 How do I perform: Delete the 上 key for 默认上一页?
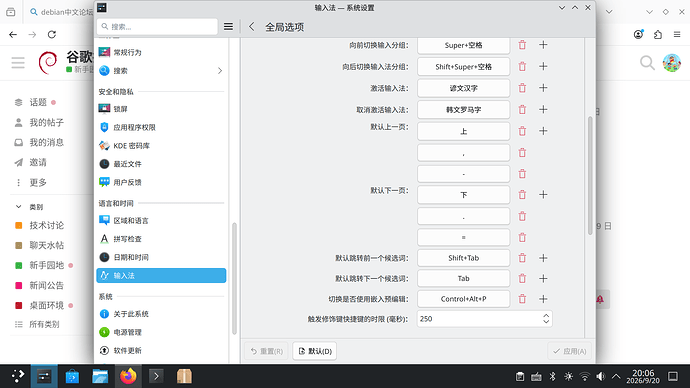(522, 131)
